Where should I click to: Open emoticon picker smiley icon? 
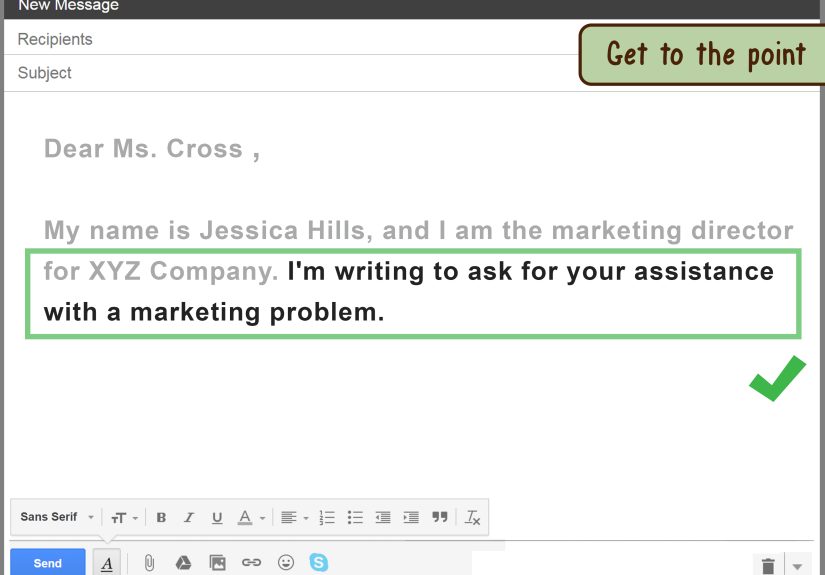(286, 562)
